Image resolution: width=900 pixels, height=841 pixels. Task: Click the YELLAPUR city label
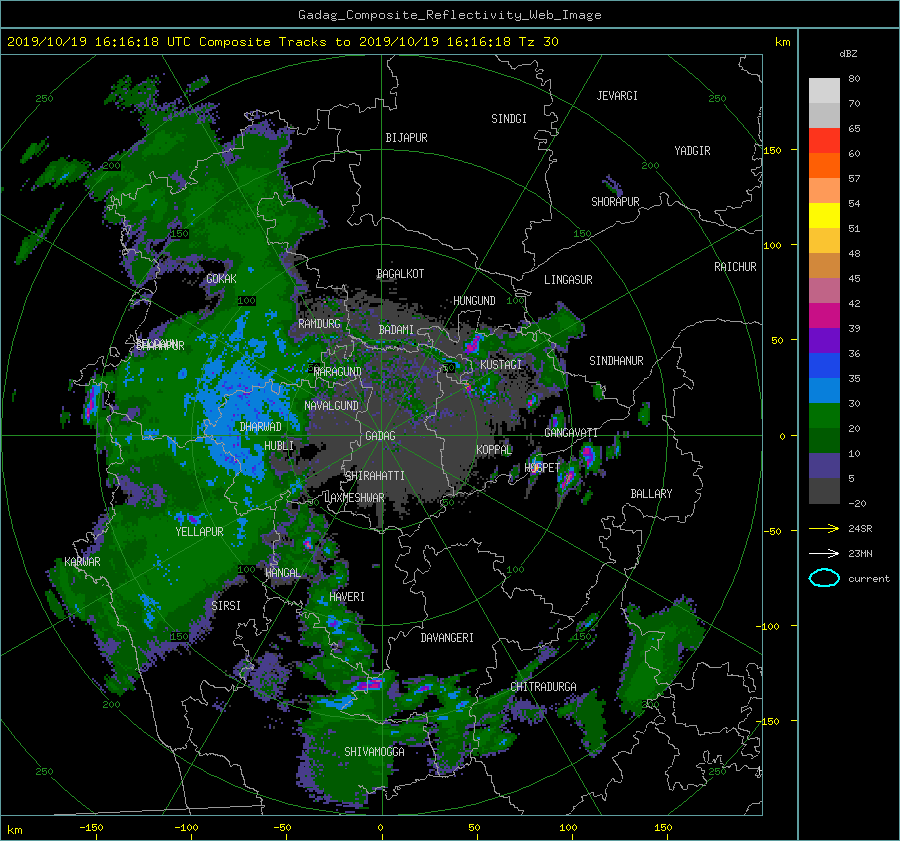199,532
